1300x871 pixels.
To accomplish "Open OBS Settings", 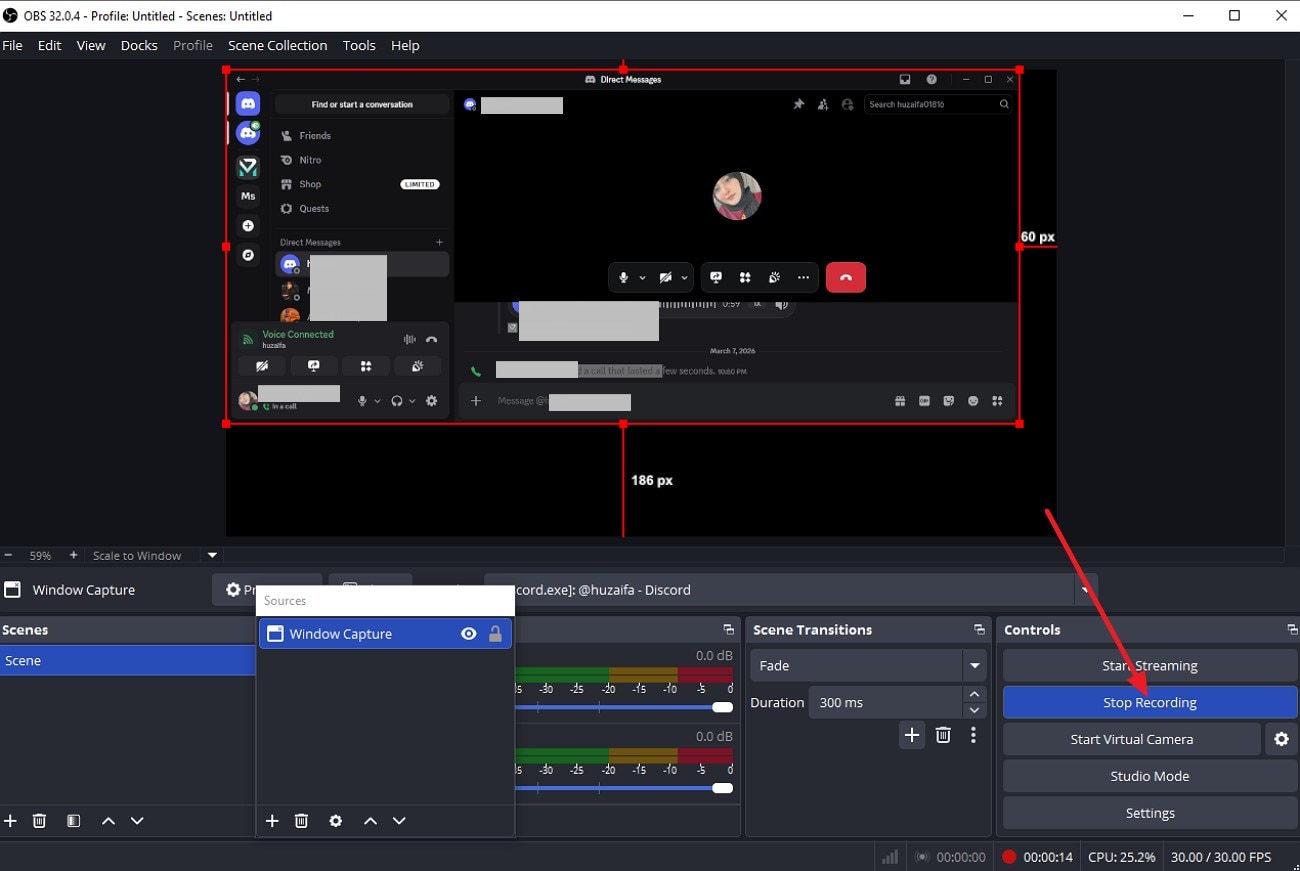I will 1149,812.
